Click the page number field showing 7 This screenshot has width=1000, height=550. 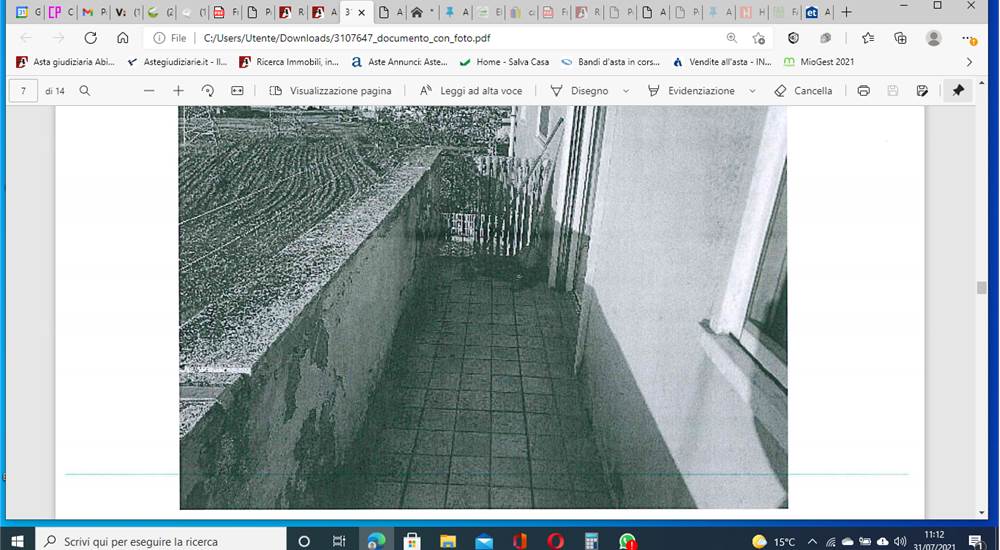(24, 91)
